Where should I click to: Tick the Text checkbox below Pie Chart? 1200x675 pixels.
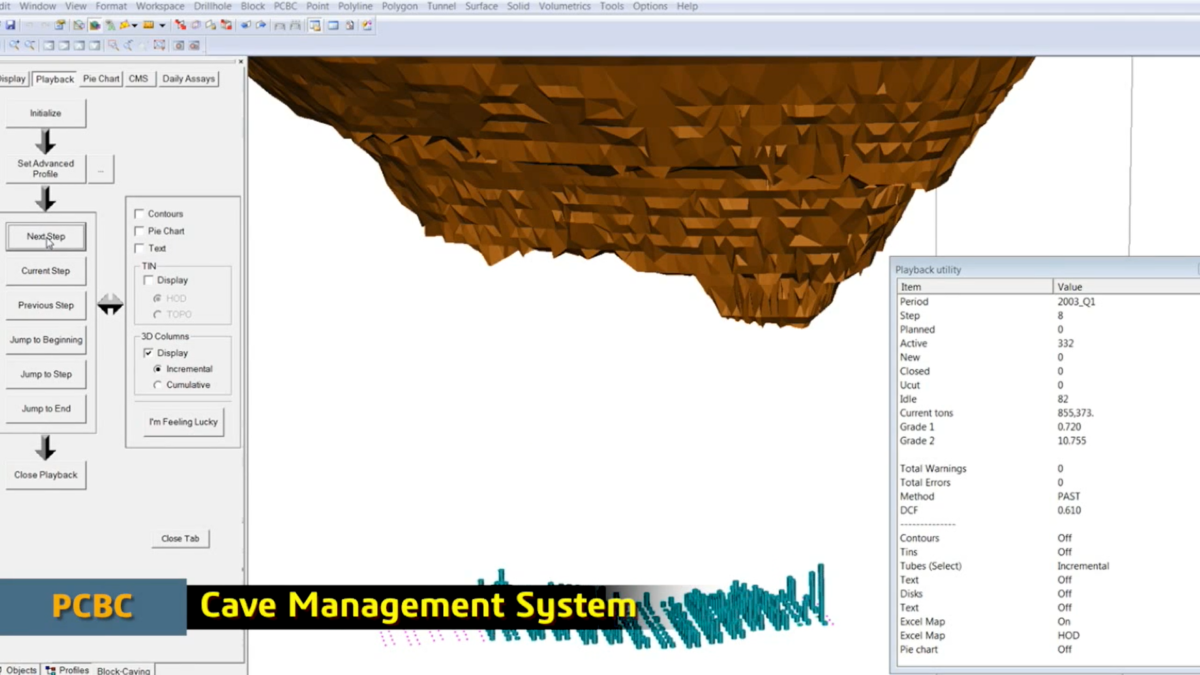(x=139, y=248)
